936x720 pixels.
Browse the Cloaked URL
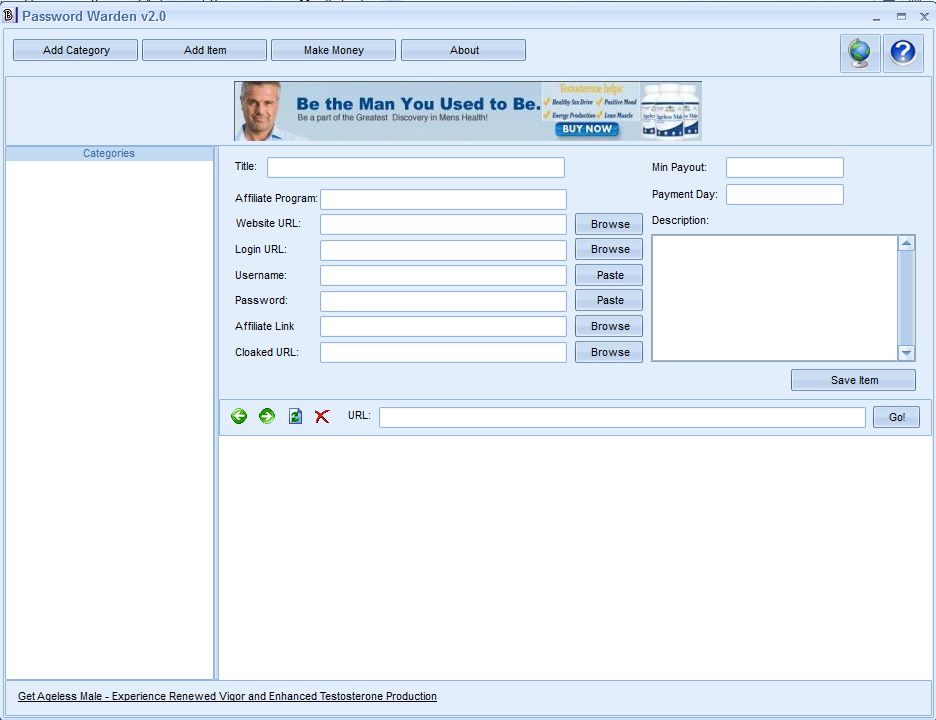pyautogui.click(x=609, y=352)
